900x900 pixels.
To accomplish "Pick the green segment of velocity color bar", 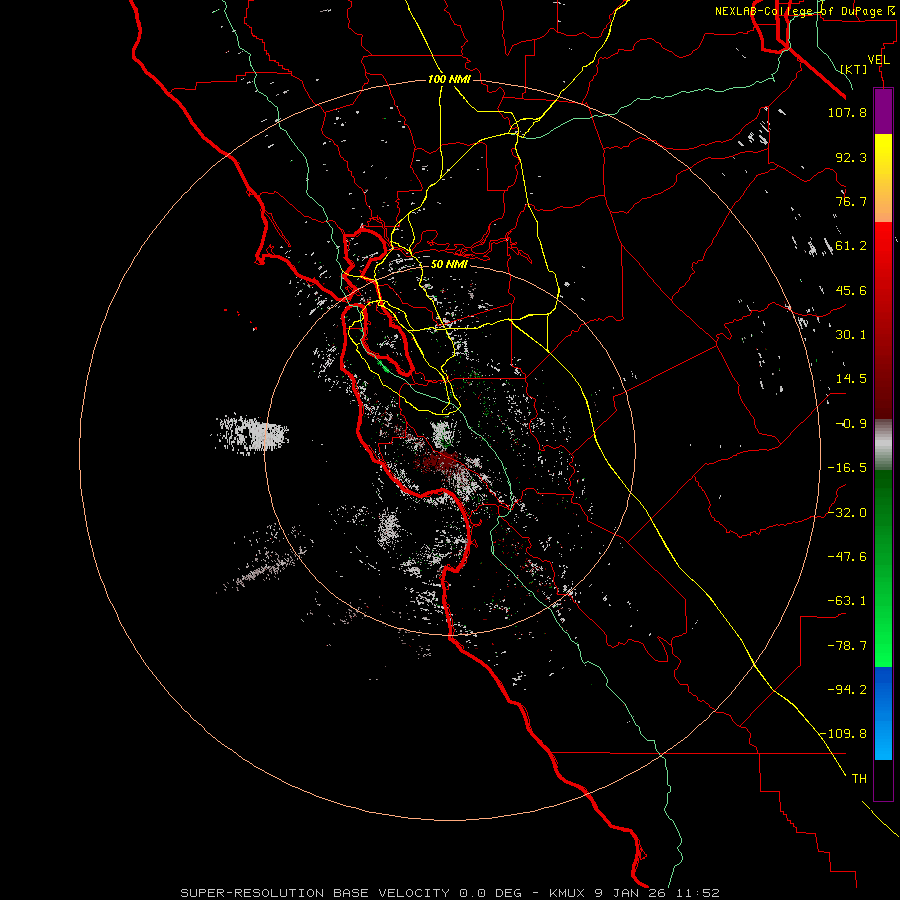I will point(883,568).
